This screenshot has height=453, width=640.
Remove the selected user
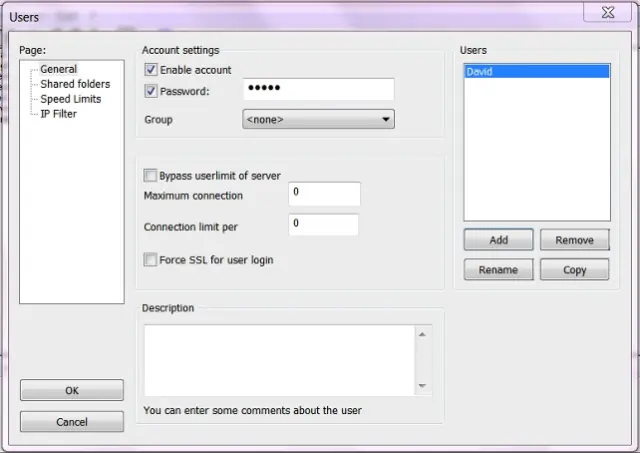pyautogui.click(x=574, y=240)
